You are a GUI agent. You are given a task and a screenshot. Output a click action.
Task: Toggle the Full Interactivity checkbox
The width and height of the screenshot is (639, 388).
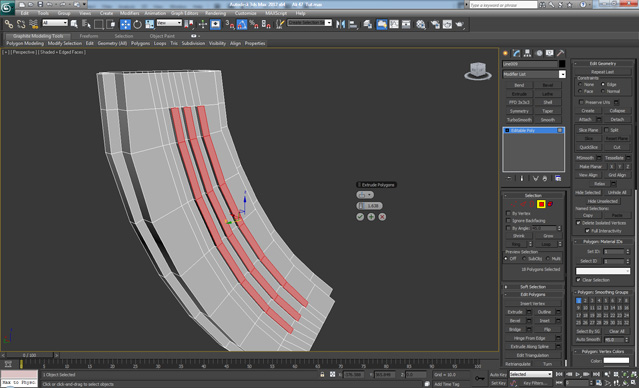pyautogui.click(x=587, y=231)
